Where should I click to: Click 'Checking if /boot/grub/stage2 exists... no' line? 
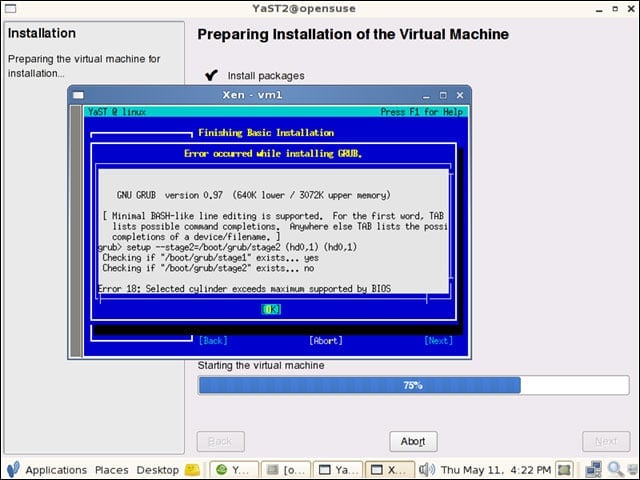(208, 268)
